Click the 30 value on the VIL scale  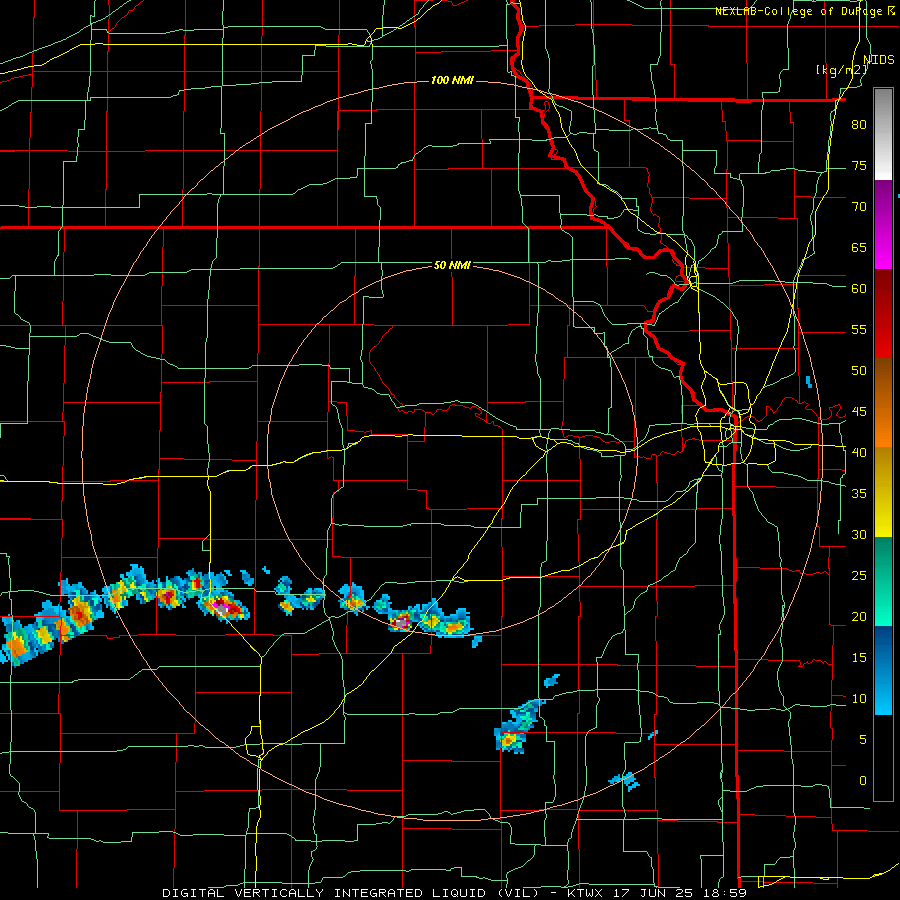coord(859,535)
